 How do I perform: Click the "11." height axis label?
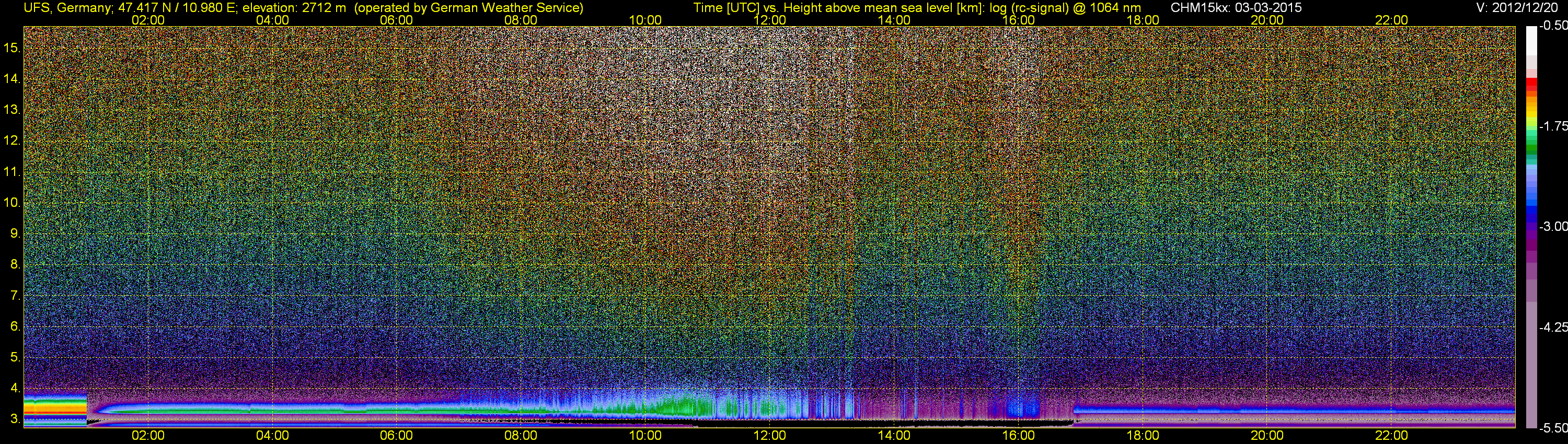click(x=11, y=171)
